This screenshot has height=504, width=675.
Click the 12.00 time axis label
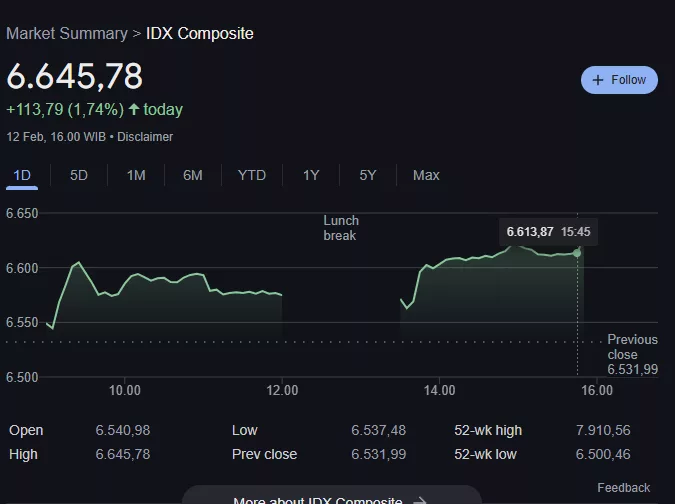click(282, 390)
